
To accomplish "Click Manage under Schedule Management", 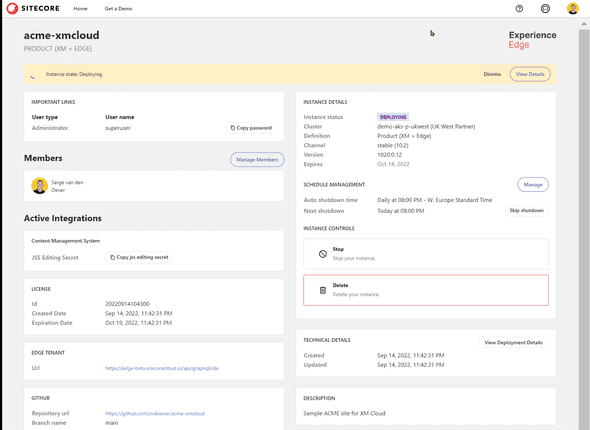I will tap(533, 184).
